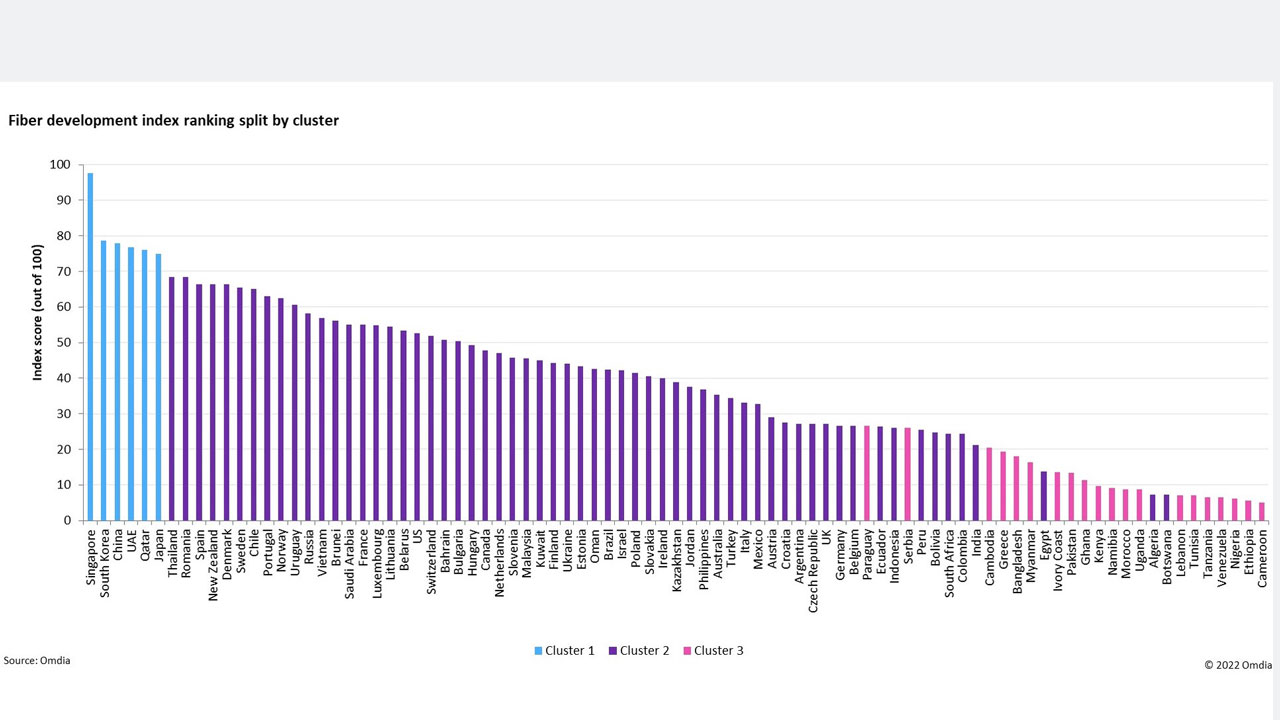
Task: Click the pink Paraguay bar
Action: (866, 473)
